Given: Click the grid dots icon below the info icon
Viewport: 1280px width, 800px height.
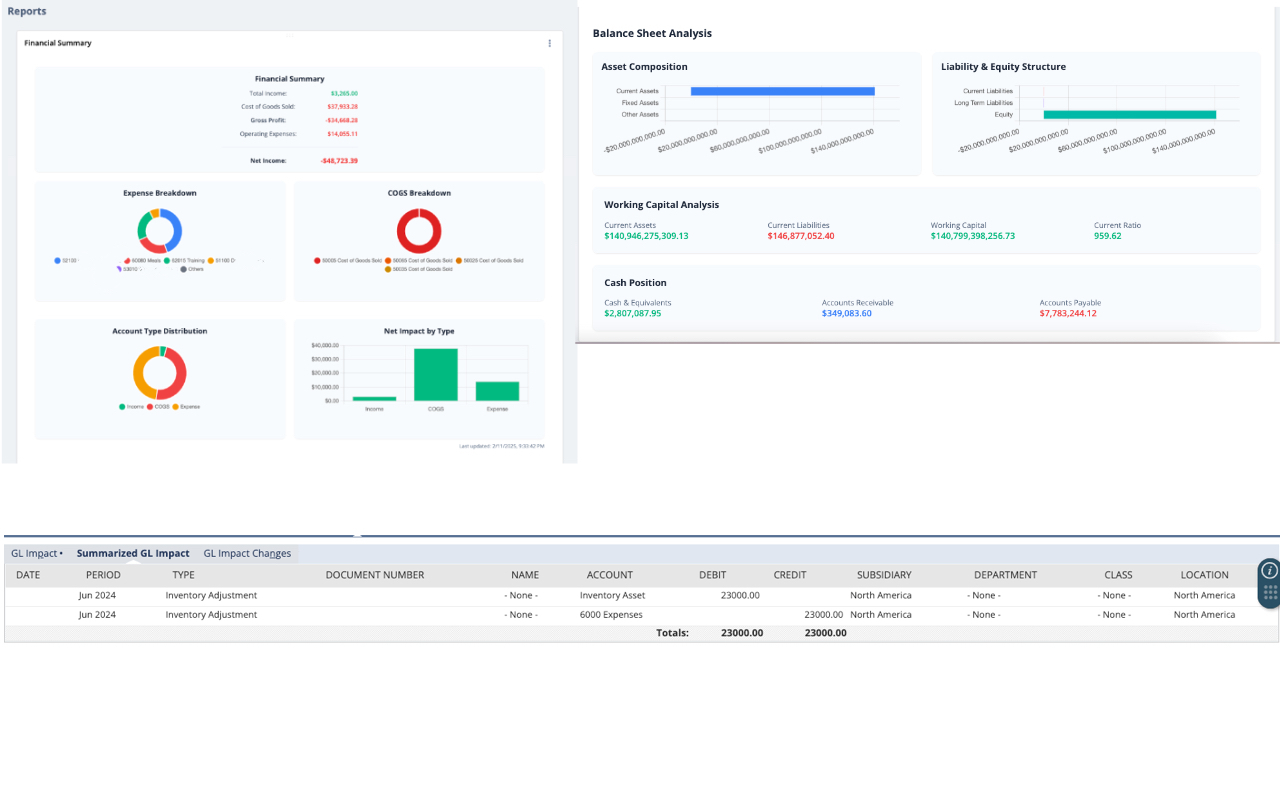Looking at the screenshot, I should 1270,594.
